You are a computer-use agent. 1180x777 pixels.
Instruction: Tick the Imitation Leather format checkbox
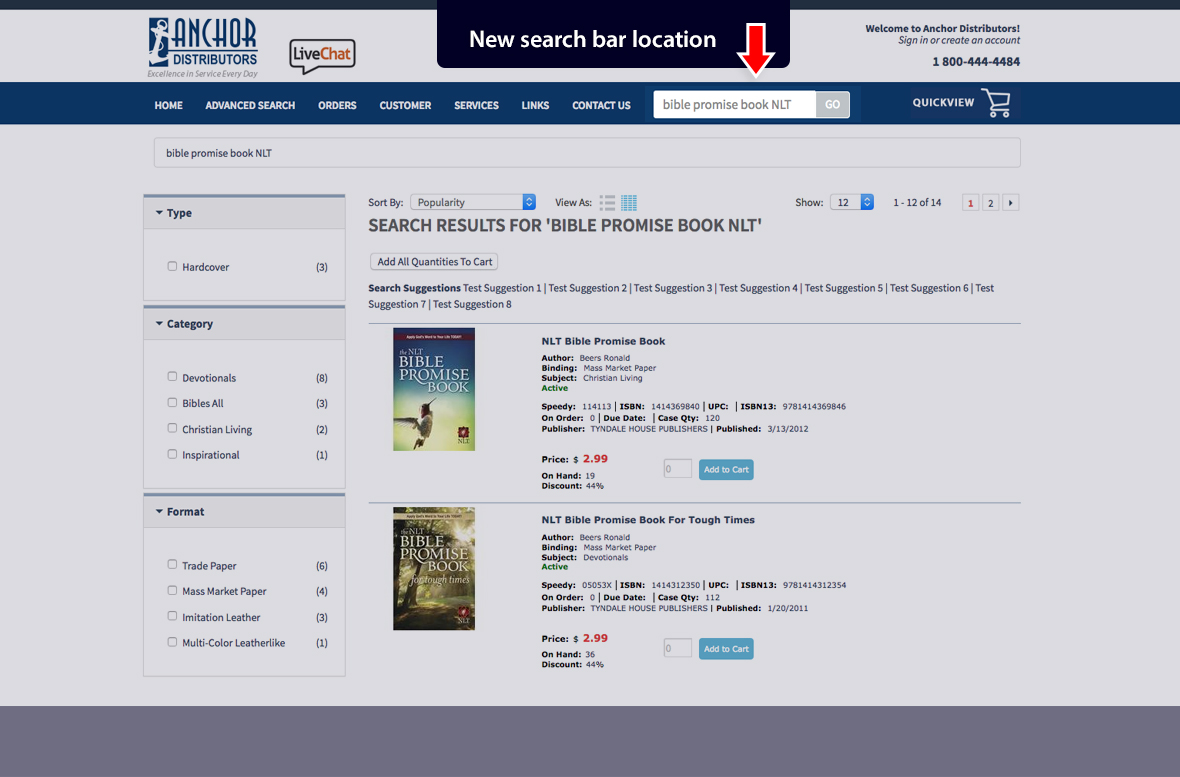[172, 616]
